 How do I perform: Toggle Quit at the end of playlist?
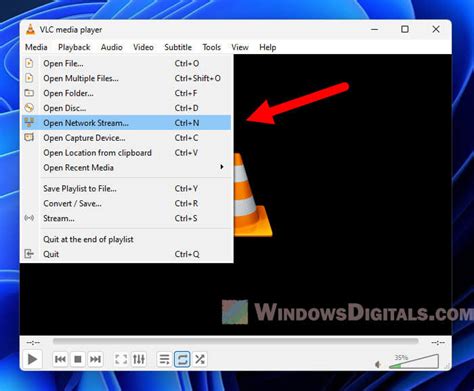click(127, 239)
